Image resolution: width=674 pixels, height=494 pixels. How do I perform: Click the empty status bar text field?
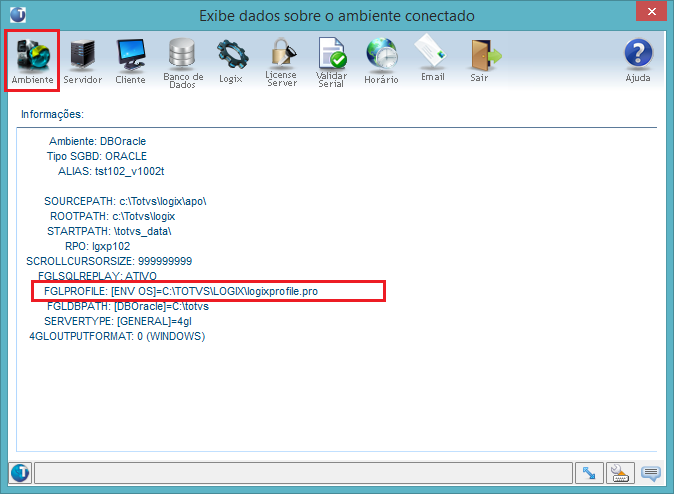303,473
